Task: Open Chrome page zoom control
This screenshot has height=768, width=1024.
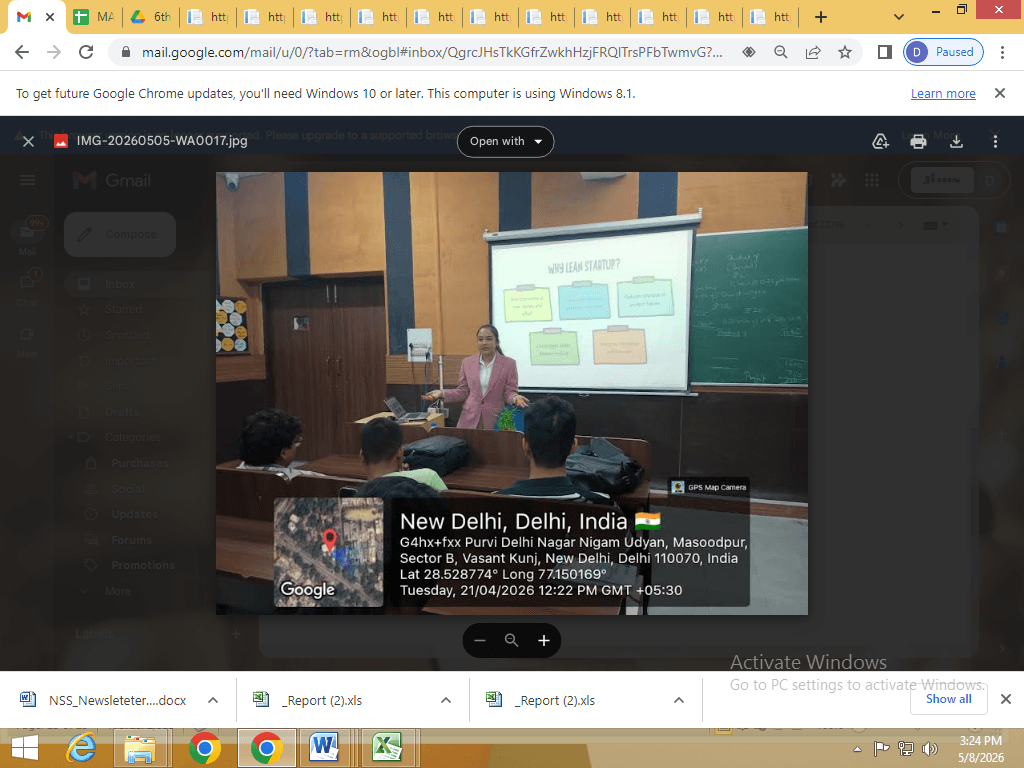Action: click(x=780, y=52)
